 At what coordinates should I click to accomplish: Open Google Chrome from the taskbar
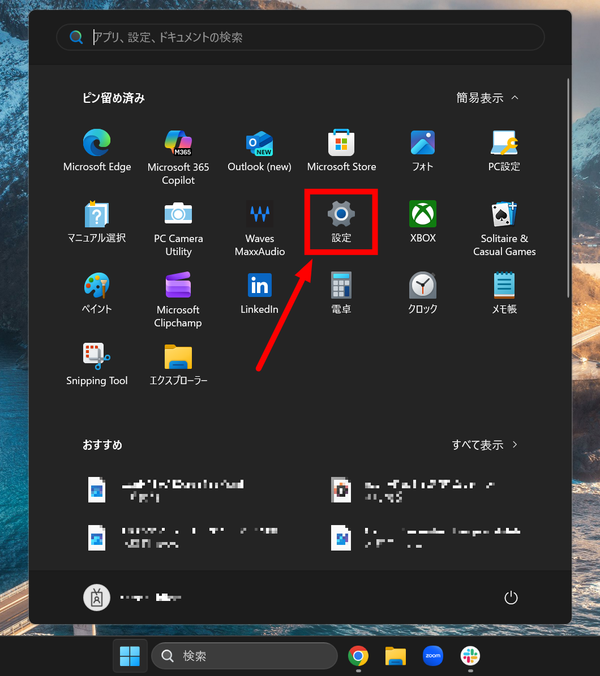358,656
